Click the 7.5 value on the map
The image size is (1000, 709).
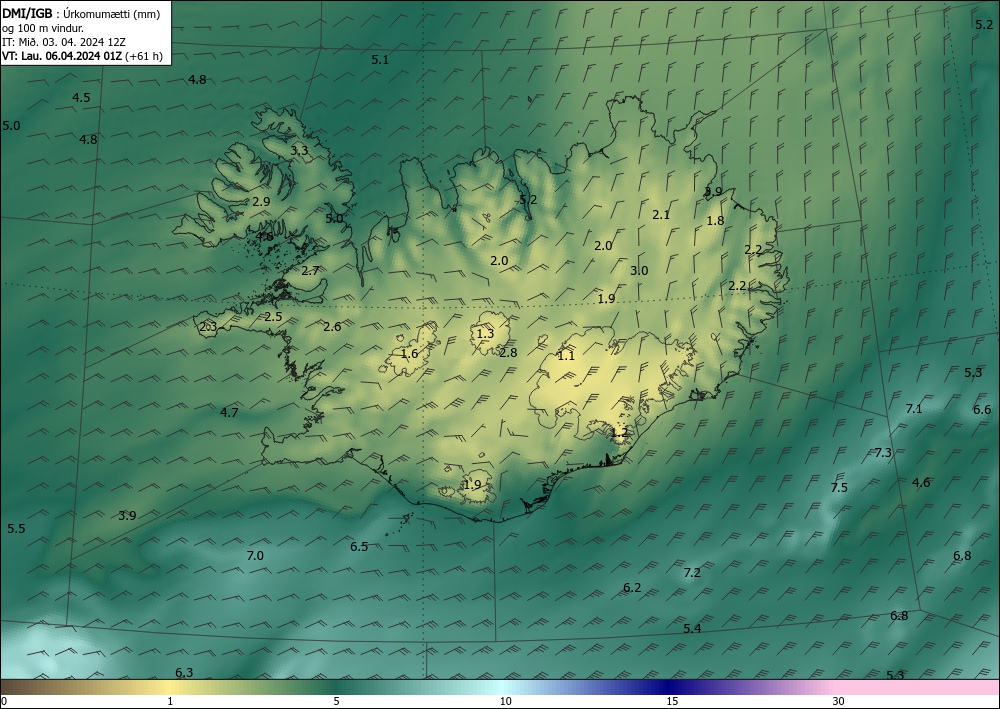tap(839, 488)
